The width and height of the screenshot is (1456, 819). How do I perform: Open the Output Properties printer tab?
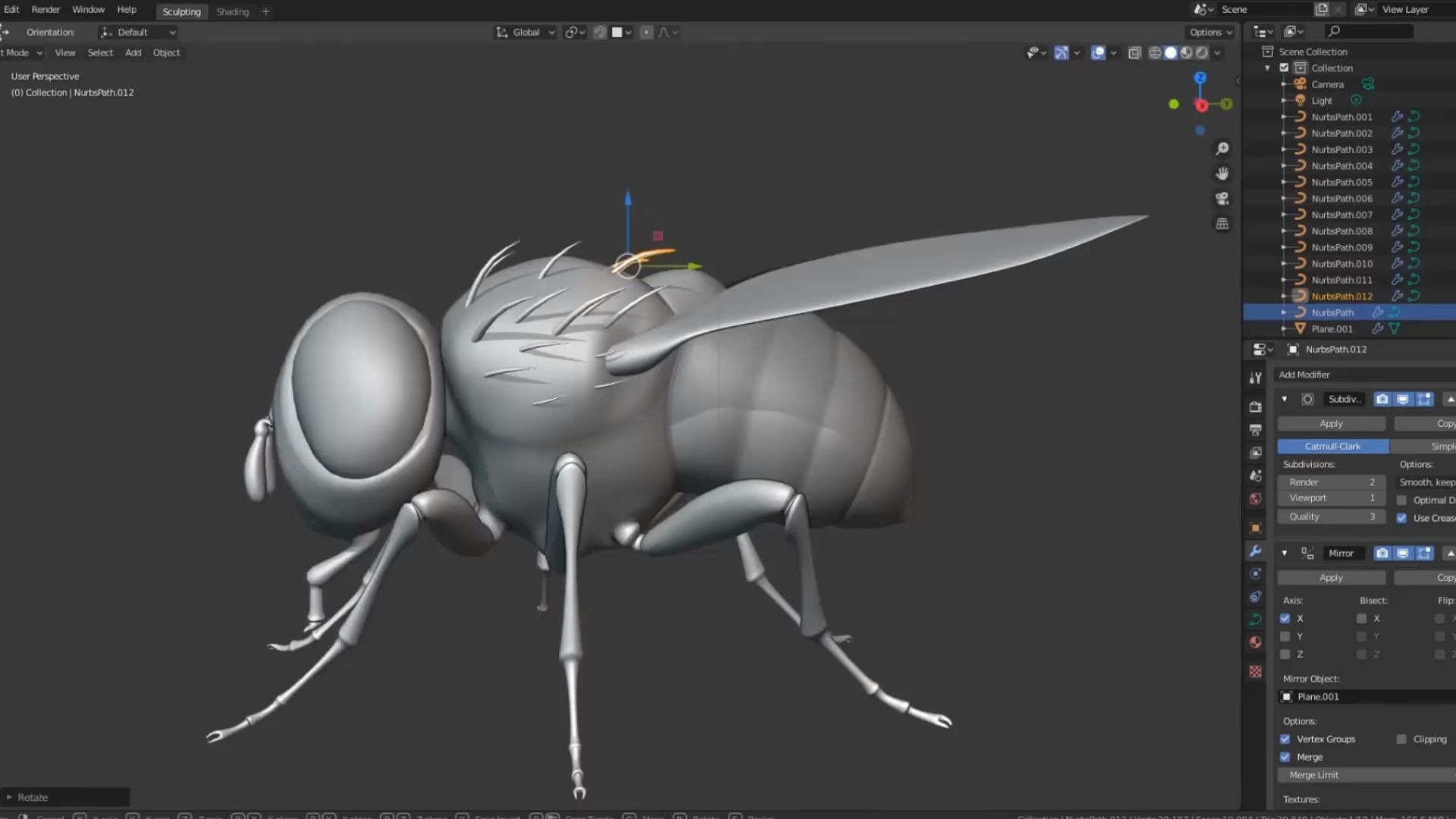[1256, 429]
